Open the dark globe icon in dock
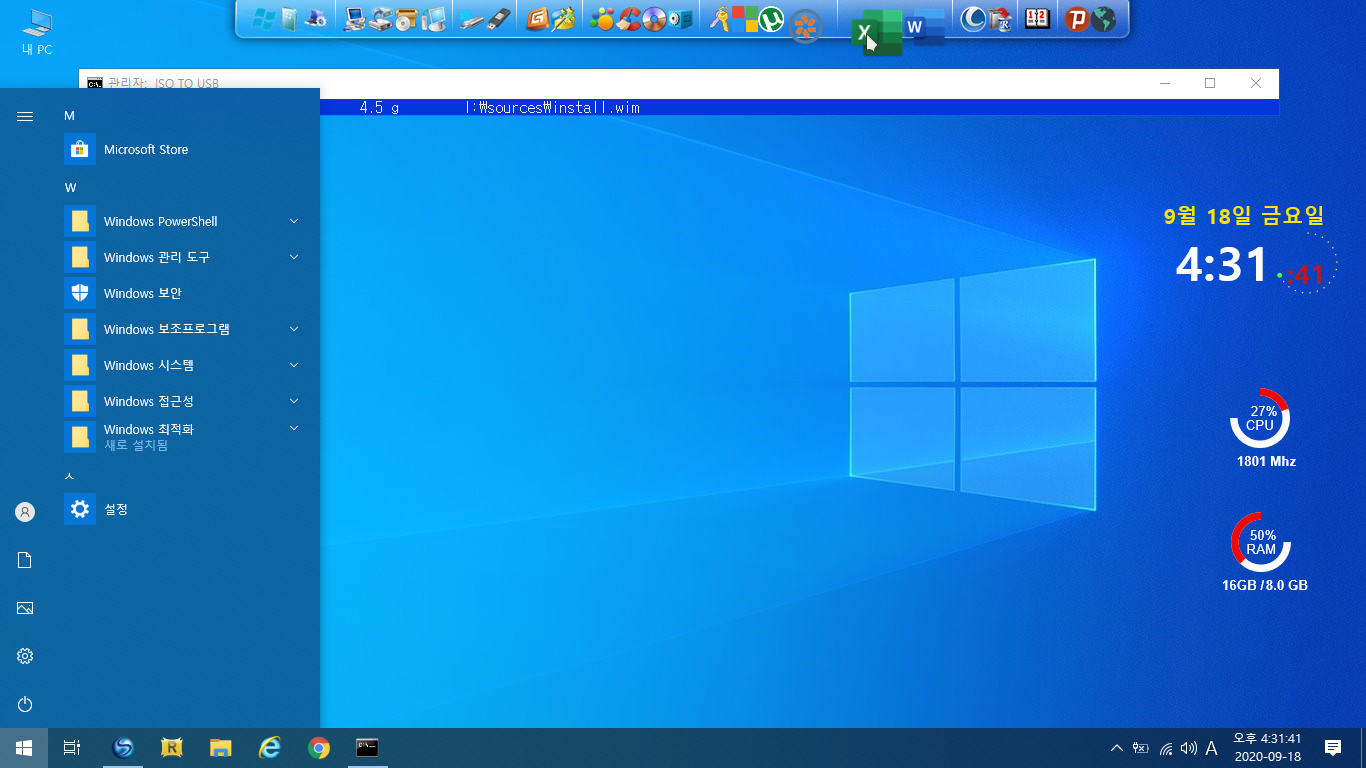Viewport: 1366px width, 768px height. pyautogui.click(x=1103, y=19)
